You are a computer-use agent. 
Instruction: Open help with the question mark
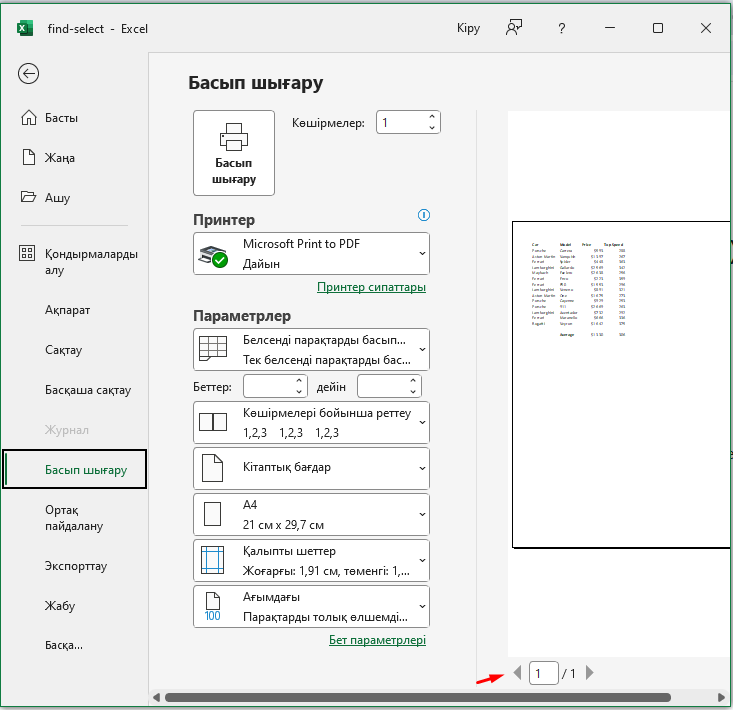(561, 29)
